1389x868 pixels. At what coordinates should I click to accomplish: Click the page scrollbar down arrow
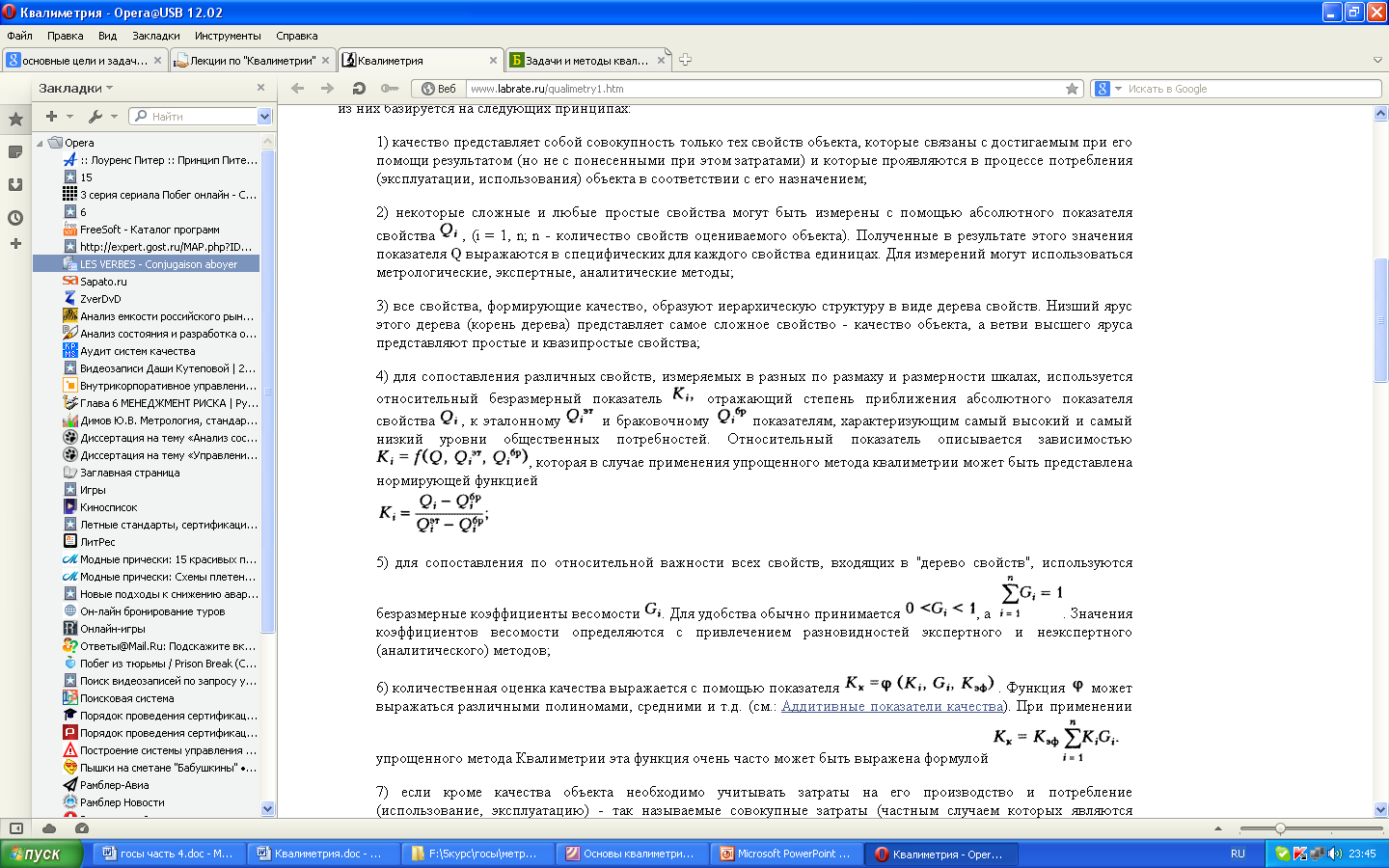pos(1380,810)
